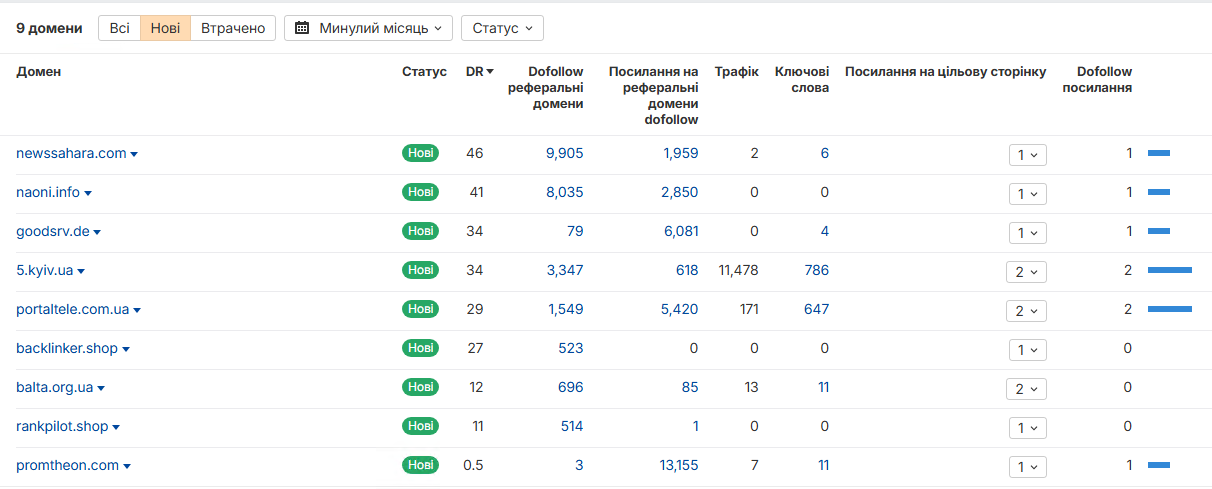Image resolution: width=1212 pixels, height=489 pixels.
Task: Click 3,347 dofollow referring domains value
Action: click(565, 270)
